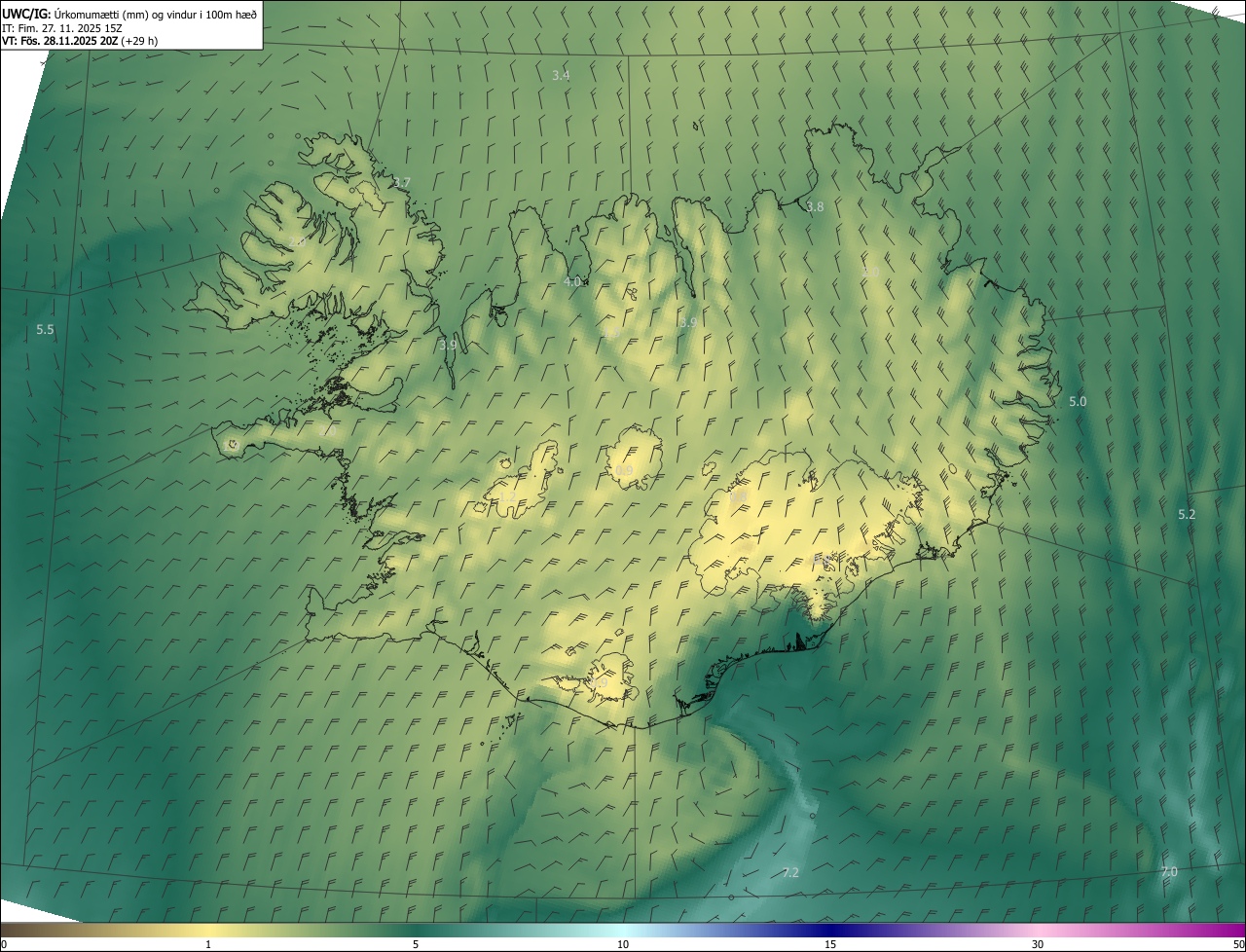Screen dimensions: 1246x952
Task: Select the 5.0 value label
Action: [x=1078, y=401]
